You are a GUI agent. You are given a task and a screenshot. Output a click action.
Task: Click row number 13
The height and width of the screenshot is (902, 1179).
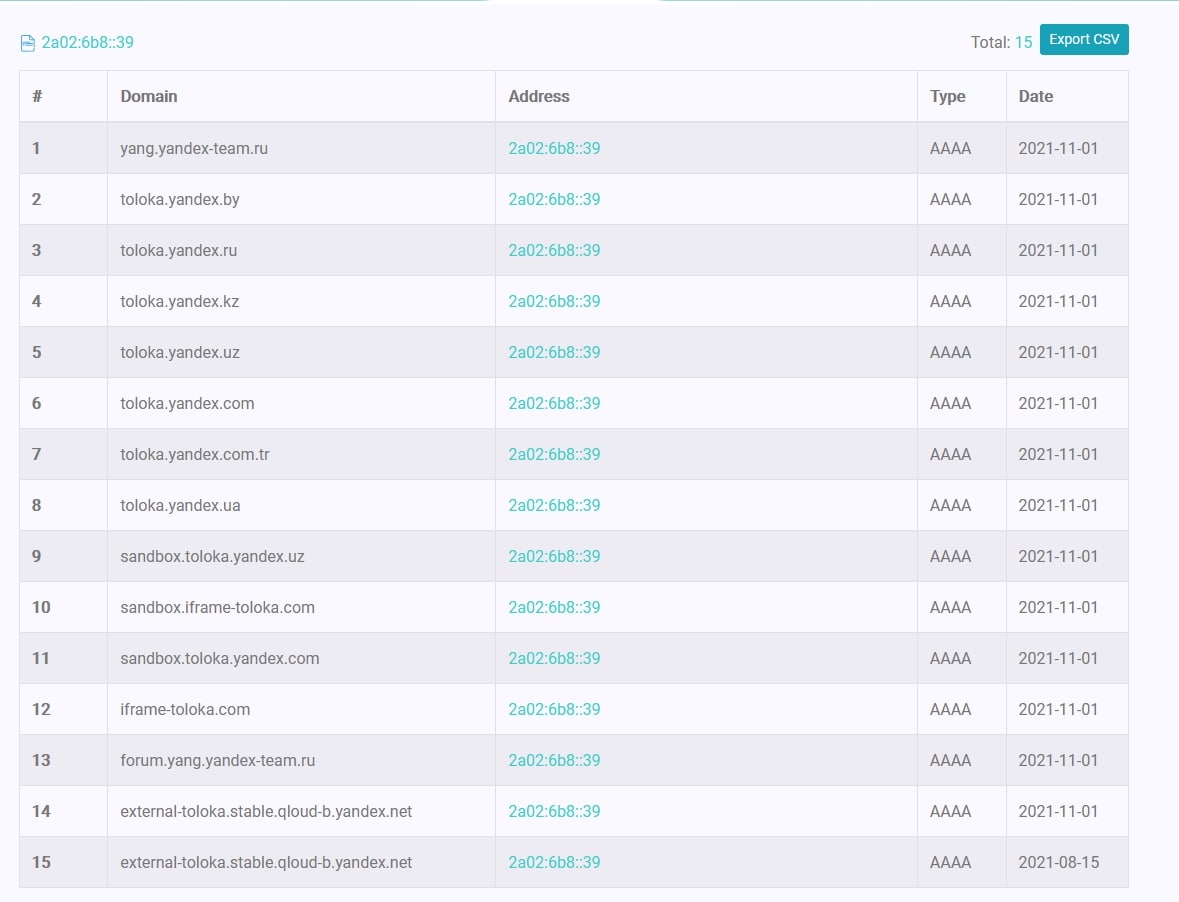pyautogui.click(x=41, y=761)
